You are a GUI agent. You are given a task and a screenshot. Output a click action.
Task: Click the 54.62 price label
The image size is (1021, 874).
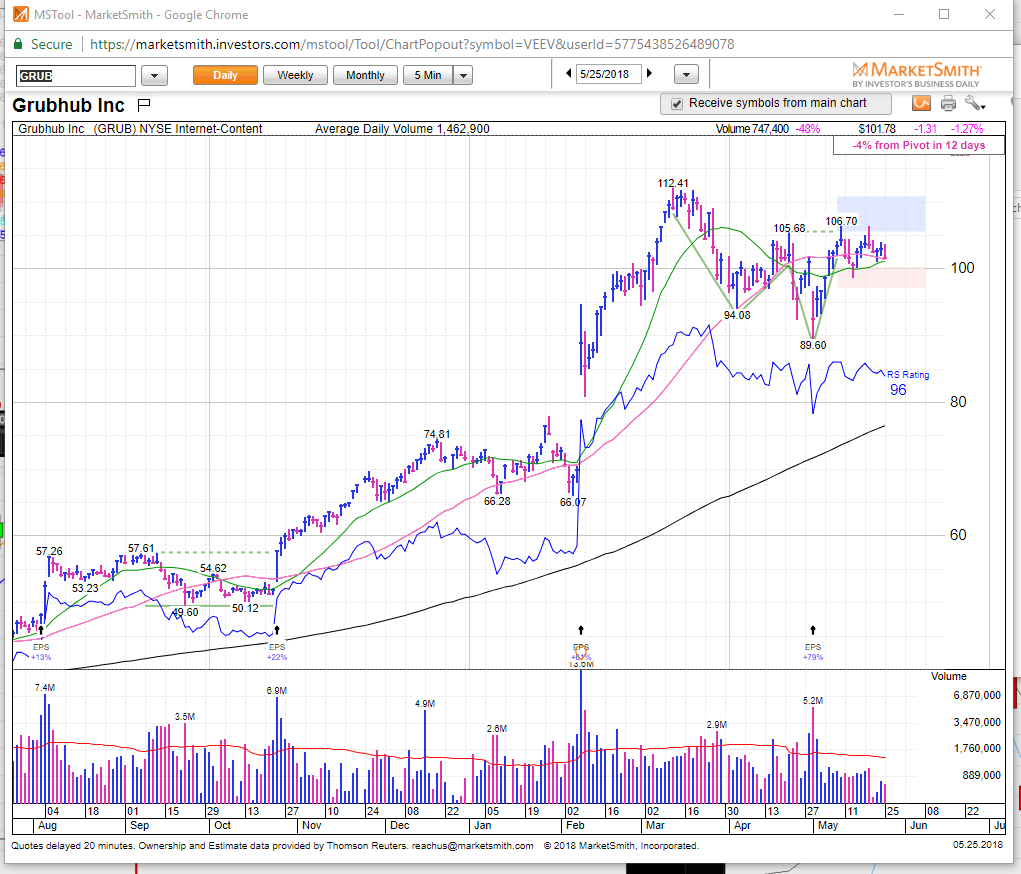click(x=213, y=569)
